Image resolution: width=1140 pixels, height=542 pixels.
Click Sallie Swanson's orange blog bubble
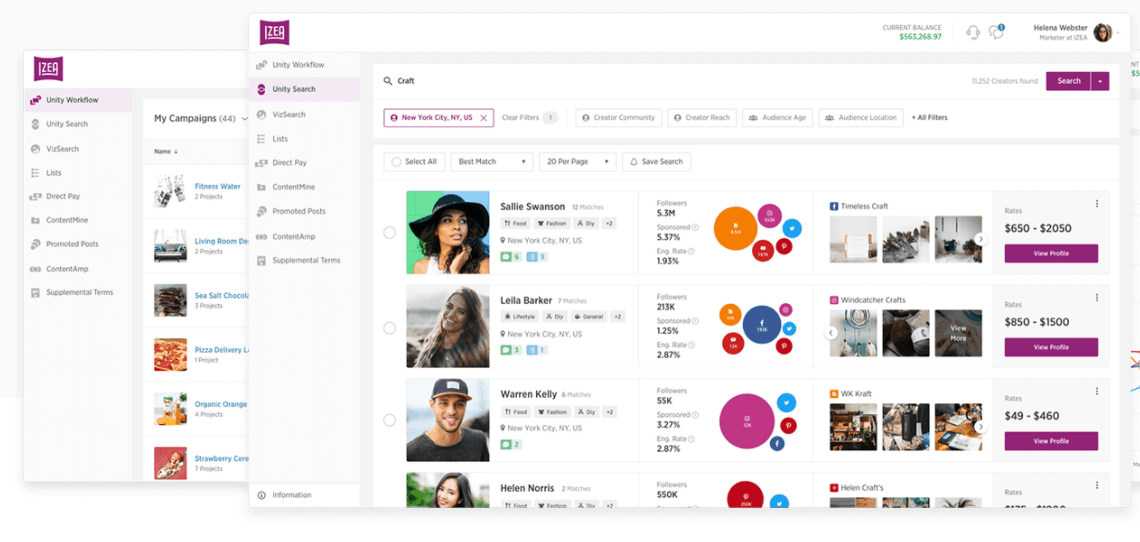tap(736, 228)
